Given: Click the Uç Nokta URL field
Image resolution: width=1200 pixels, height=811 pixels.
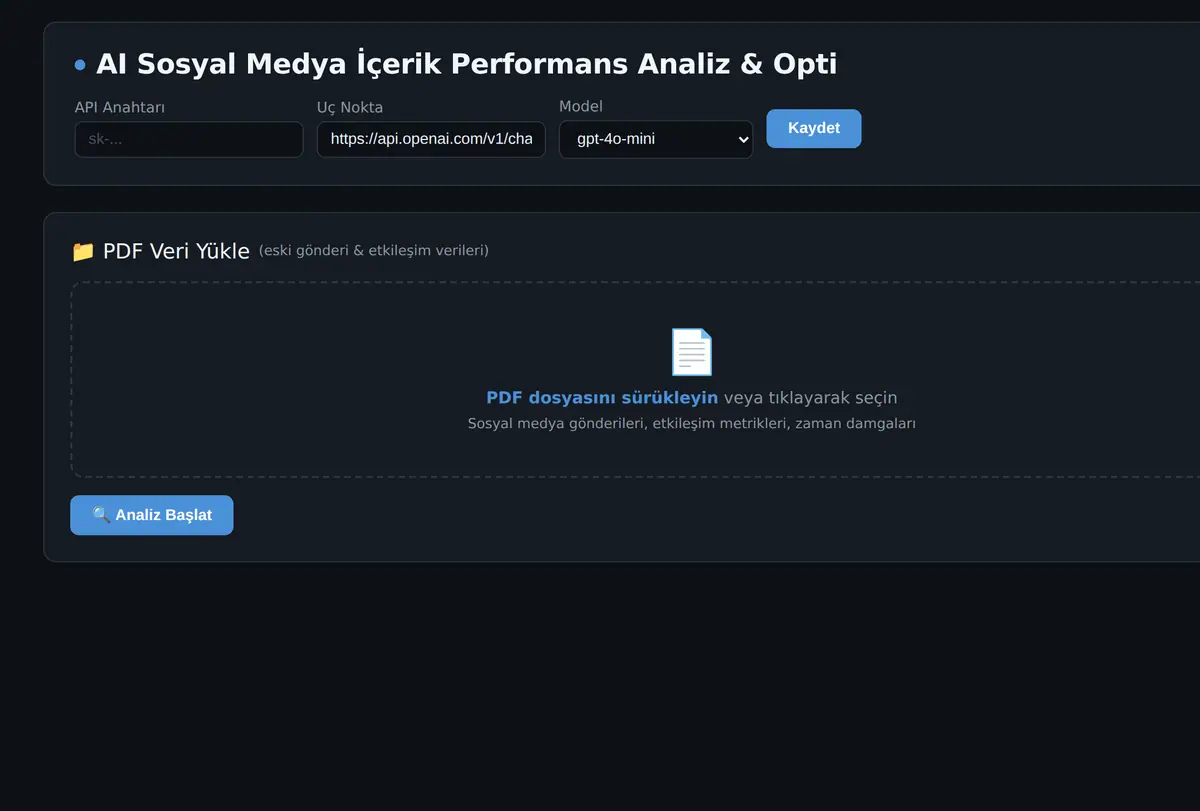Looking at the screenshot, I should coord(431,140).
